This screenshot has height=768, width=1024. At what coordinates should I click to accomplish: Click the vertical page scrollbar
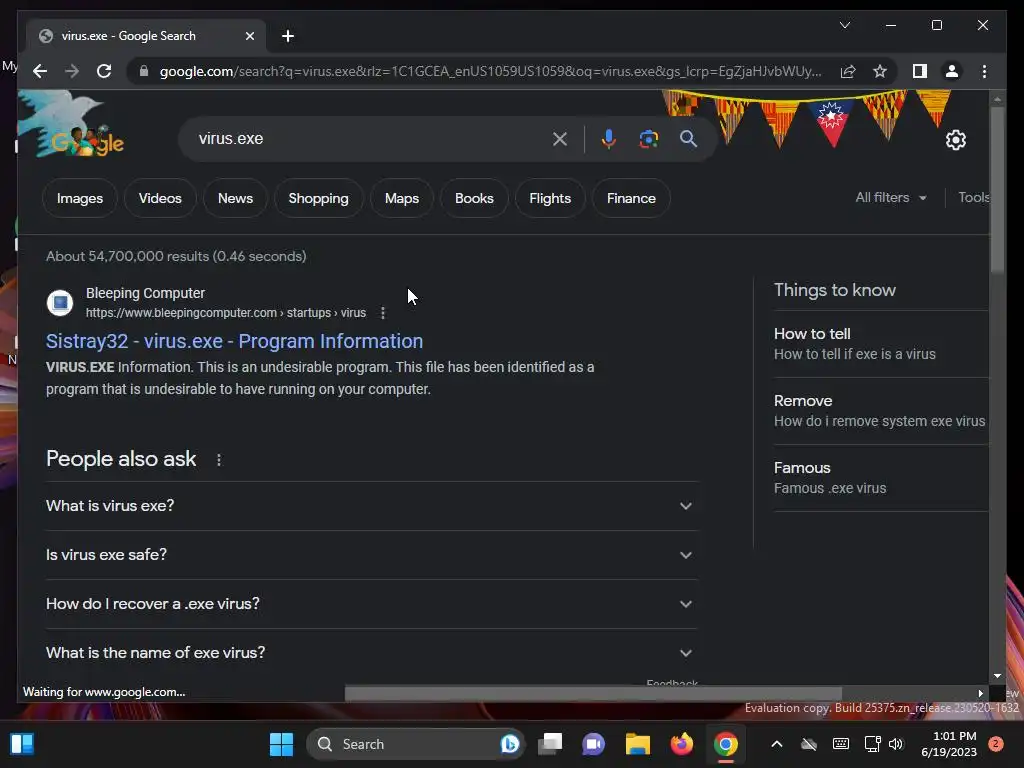point(997,189)
